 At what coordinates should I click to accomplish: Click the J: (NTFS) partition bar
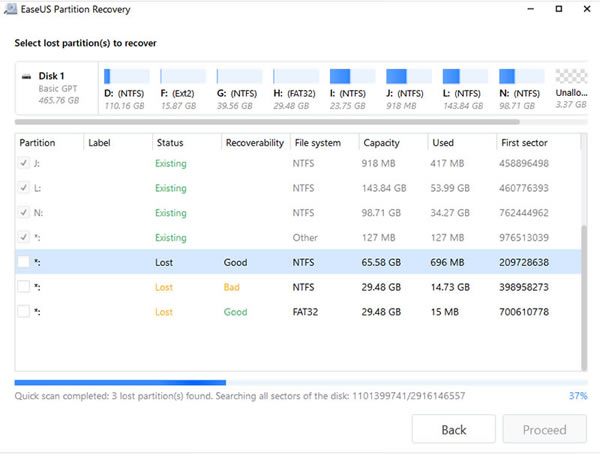(x=409, y=76)
